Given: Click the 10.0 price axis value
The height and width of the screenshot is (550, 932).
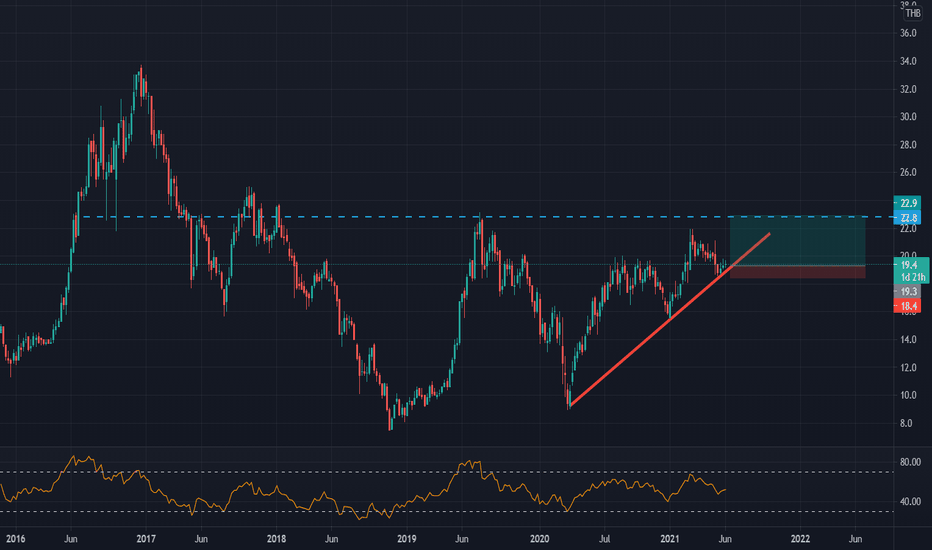Looking at the screenshot, I should tap(908, 395).
